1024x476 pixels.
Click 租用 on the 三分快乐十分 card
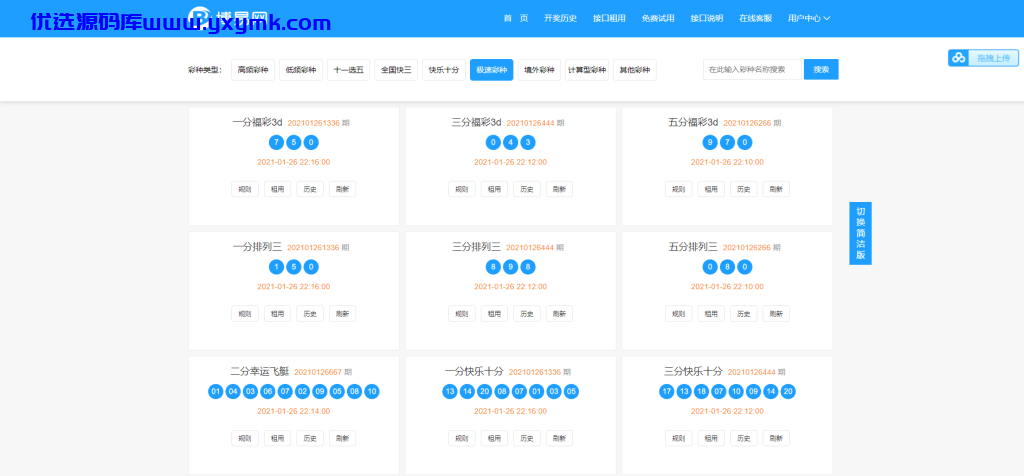click(x=711, y=438)
